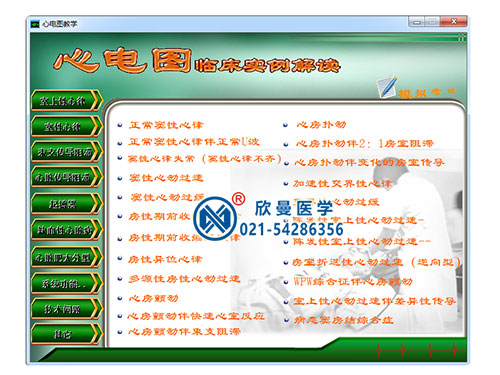View the WPW综合征伴心房颤动 example
500x375 pixels.
click(353, 282)
